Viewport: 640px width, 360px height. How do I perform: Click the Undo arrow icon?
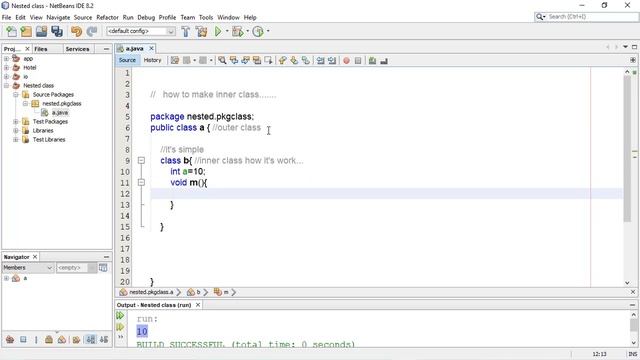click(76, 31)
